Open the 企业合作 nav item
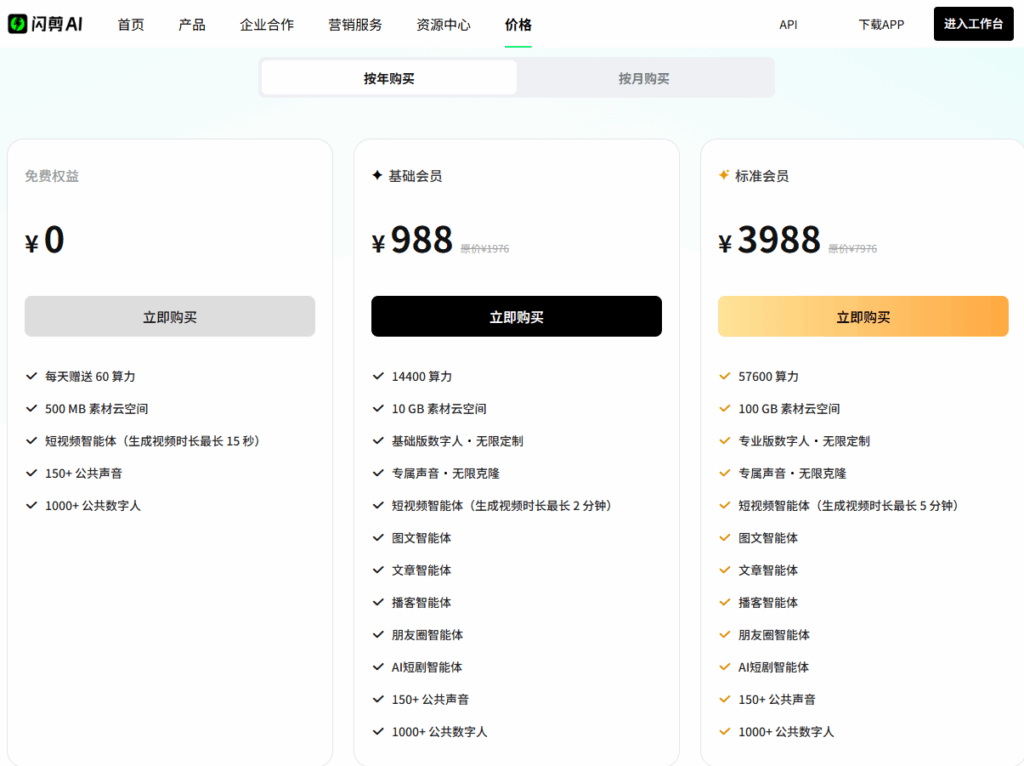Screen dimensions: 1024x766 266,25
